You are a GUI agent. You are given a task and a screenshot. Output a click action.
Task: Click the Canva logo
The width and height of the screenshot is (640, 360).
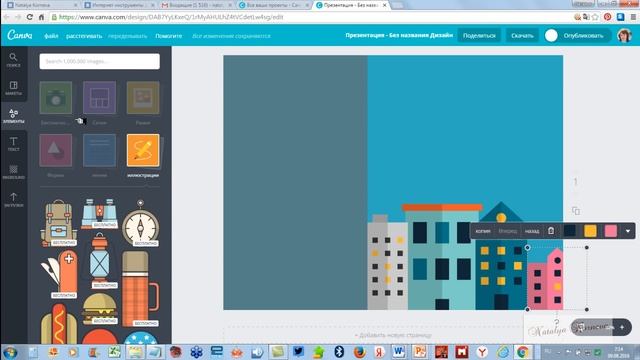pyautogui.click(x=20, y=35)
